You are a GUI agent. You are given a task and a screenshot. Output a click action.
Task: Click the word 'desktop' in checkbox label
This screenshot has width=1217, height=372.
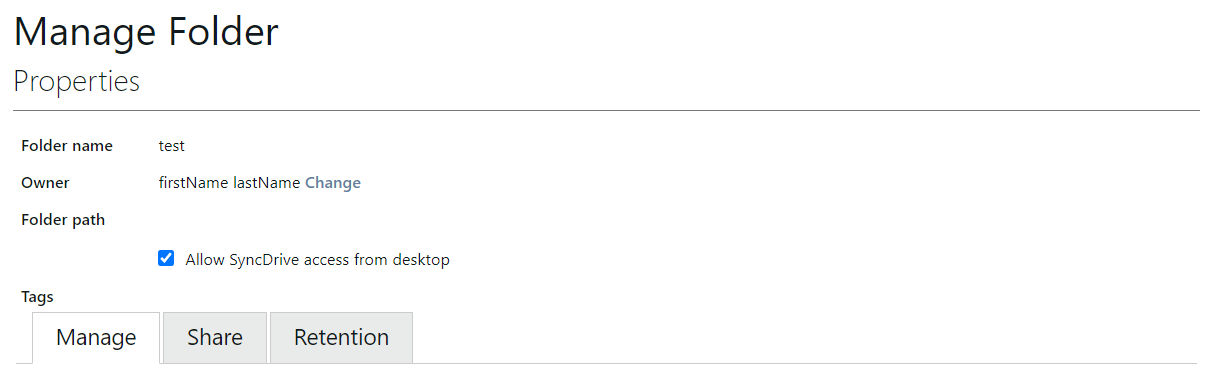coord(422,260)
